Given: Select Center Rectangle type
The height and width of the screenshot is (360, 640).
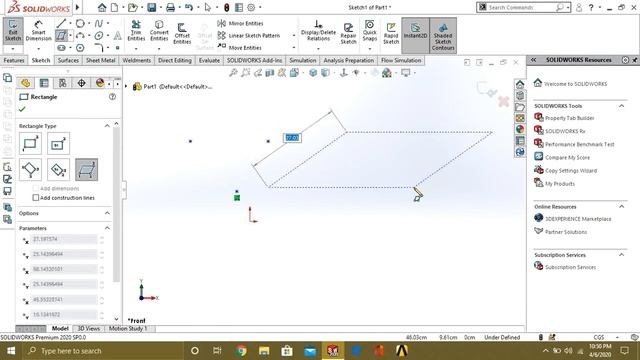Looking at the screenshot, I should 58,143.
